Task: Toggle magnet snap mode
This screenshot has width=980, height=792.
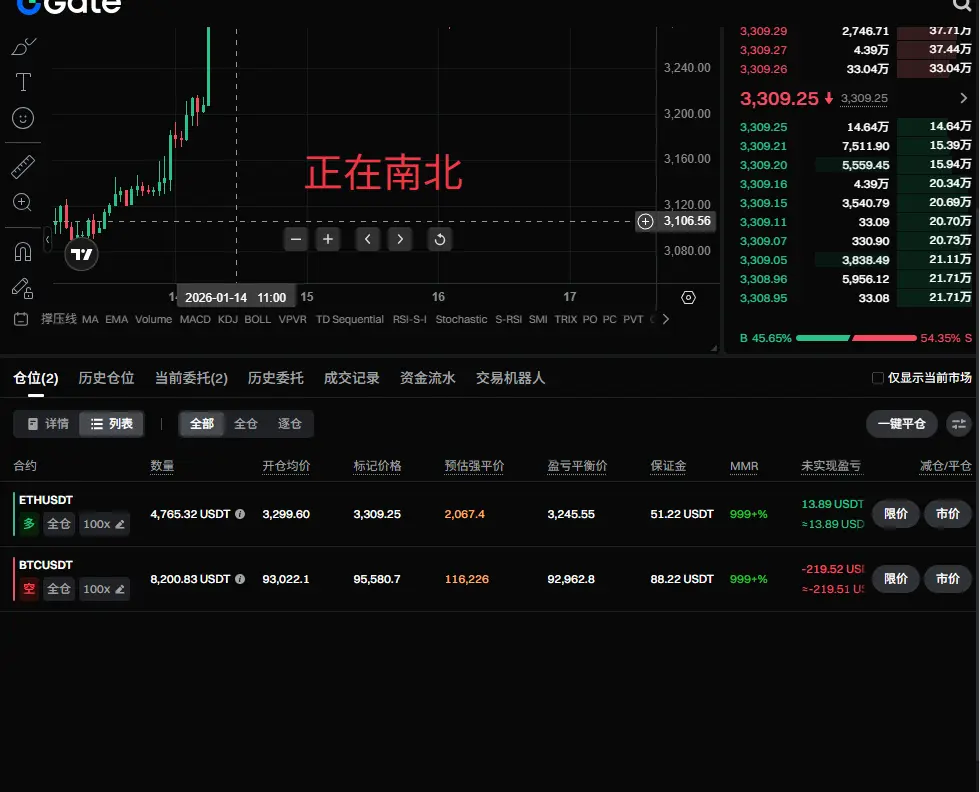Action: click(22, 252)
